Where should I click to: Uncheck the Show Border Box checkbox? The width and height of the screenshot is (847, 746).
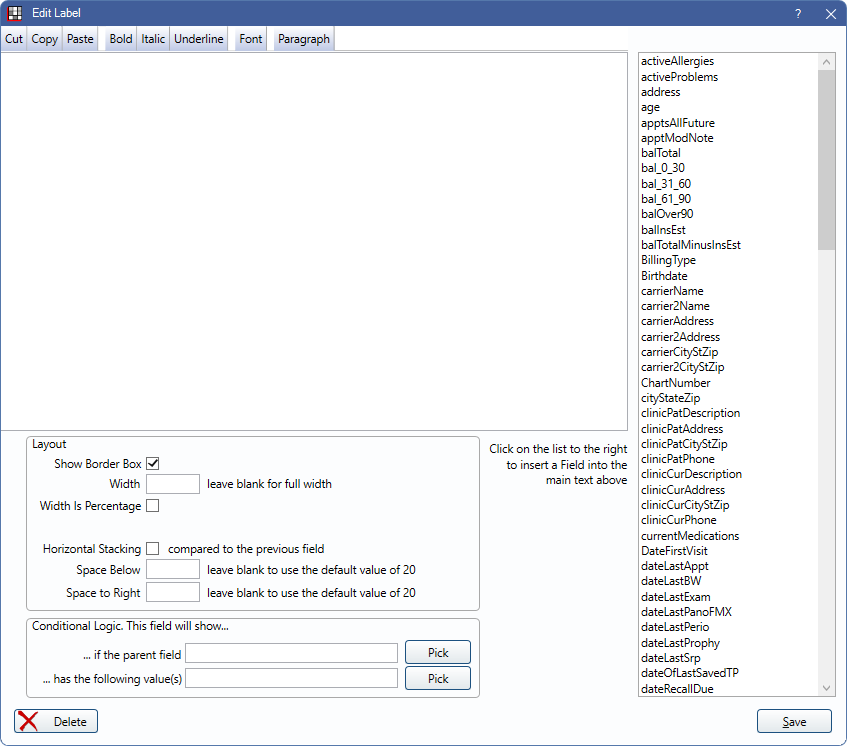click(153, 463)
